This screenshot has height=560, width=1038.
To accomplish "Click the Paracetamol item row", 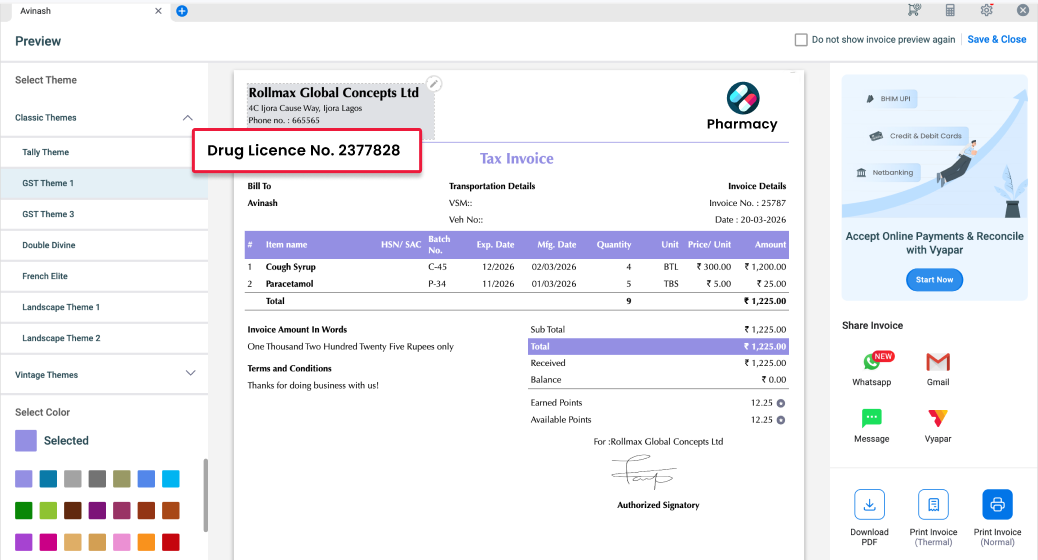I will 516,284.
